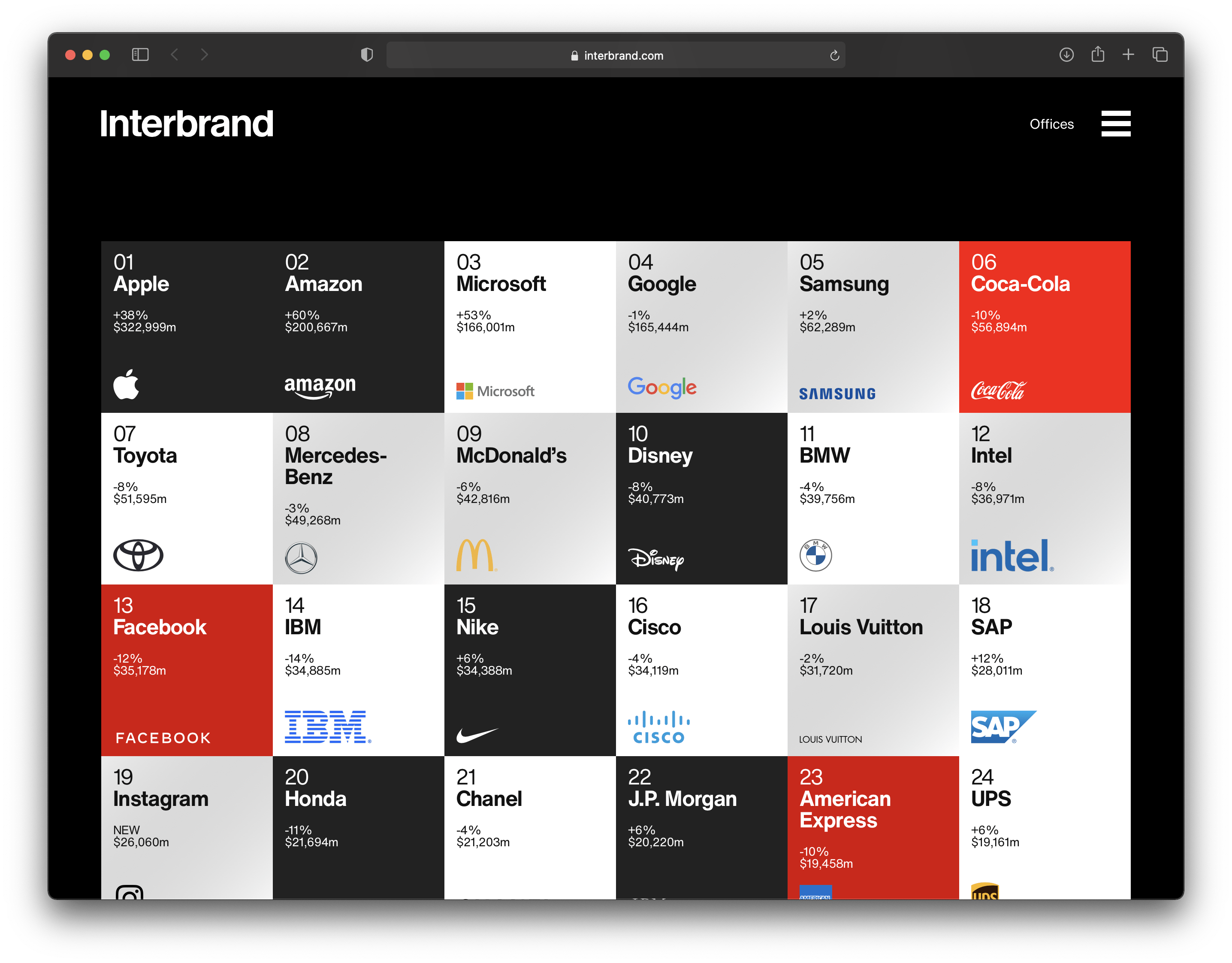Go forward with the right arrow
Image resolution: width=1232 pixels, height=963 pixels.
[204, 55]
